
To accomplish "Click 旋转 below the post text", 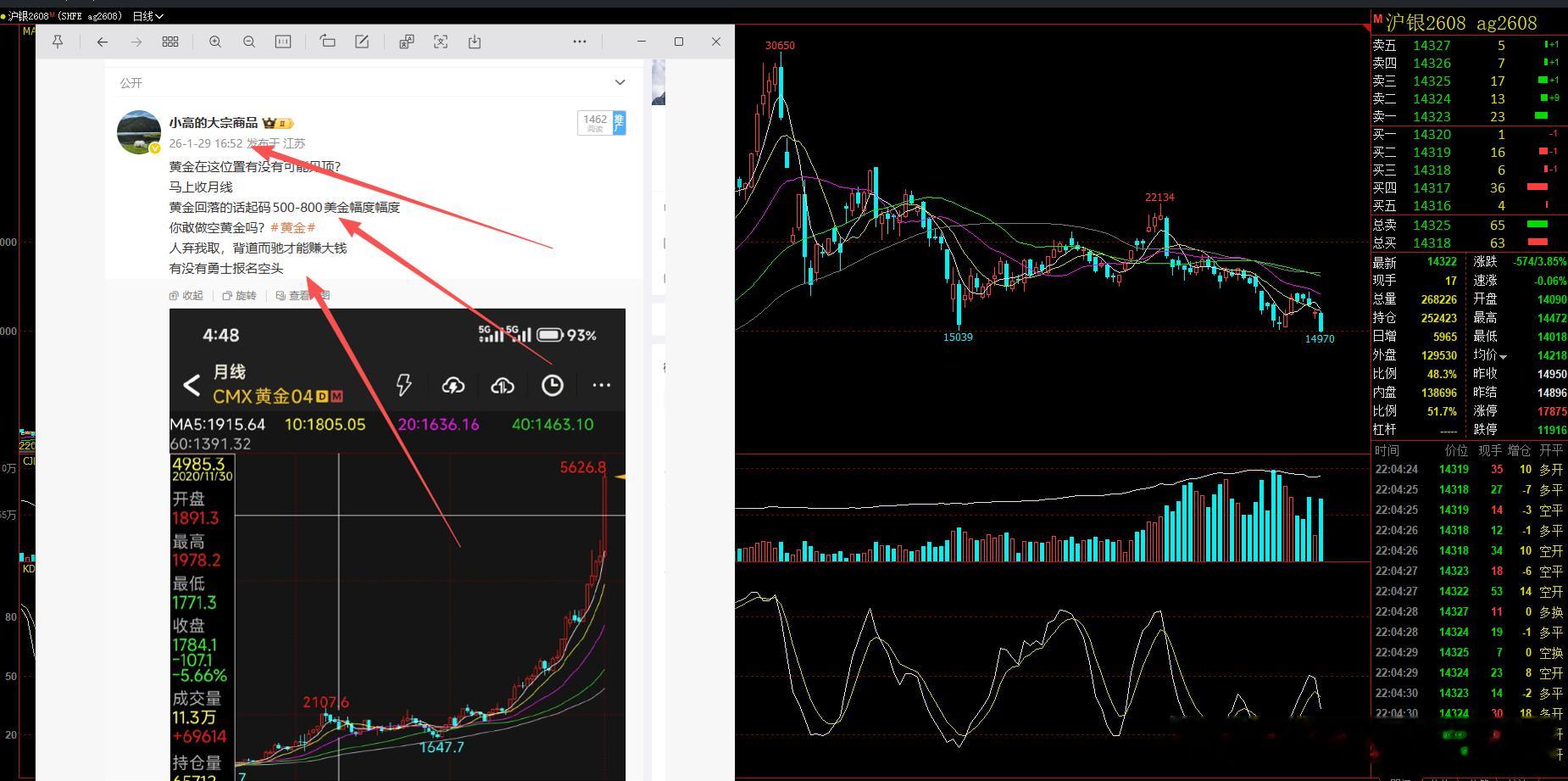I will pos(239,296).
